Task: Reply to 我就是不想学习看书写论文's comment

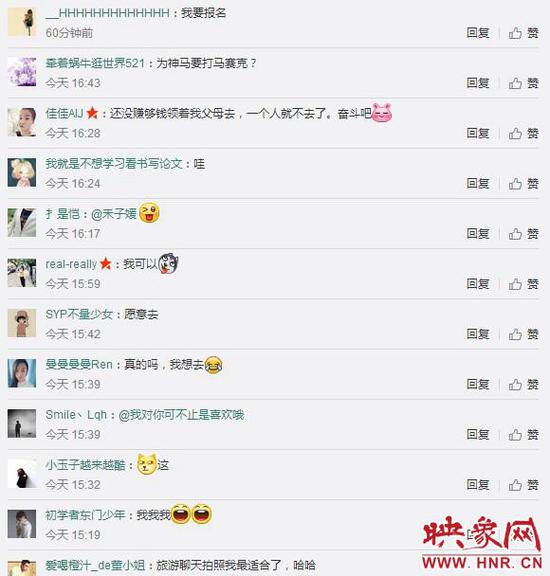Action: [x=478, y=183]
